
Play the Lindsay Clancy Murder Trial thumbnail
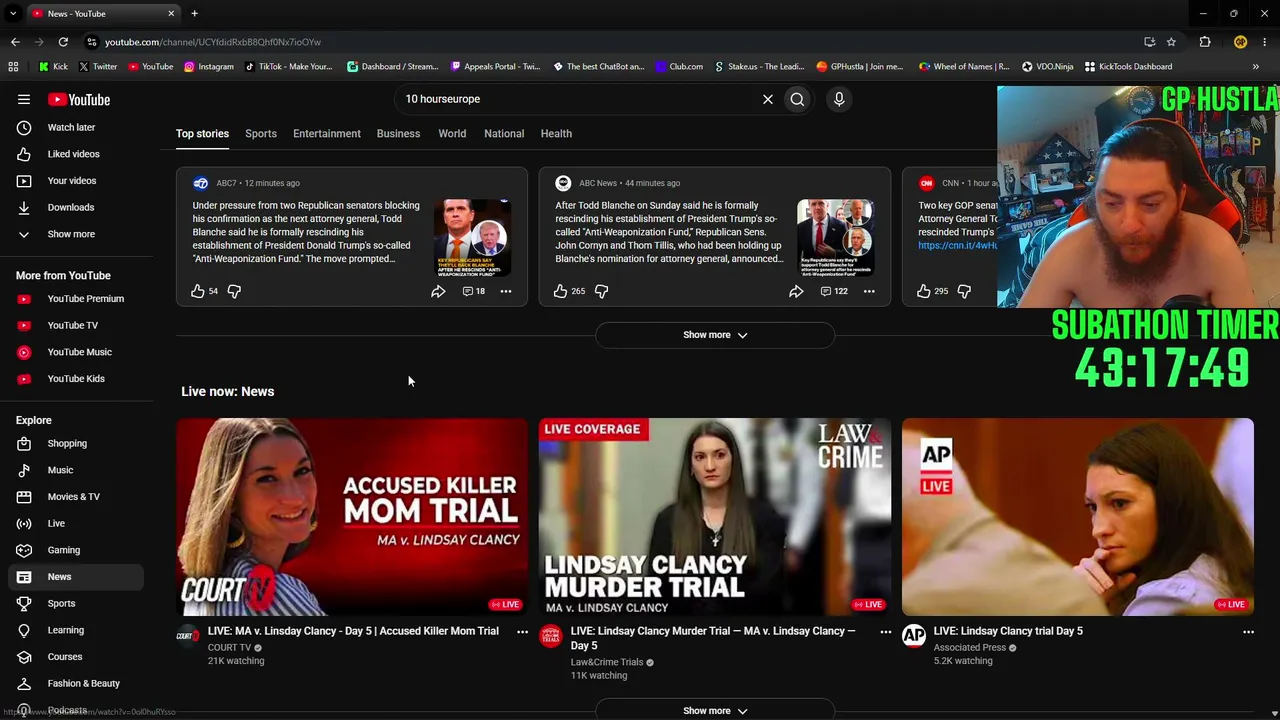click(x=715, y=517)
